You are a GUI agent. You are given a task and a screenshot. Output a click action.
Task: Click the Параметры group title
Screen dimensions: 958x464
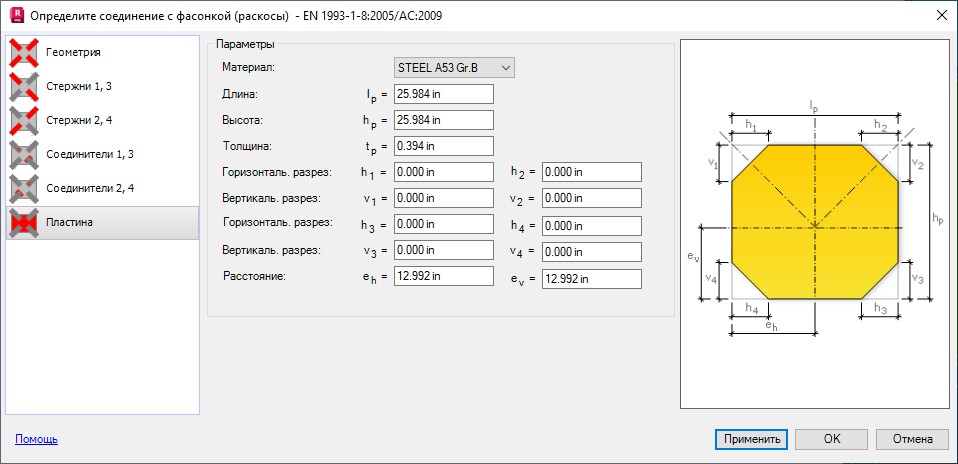pos(245,44)
